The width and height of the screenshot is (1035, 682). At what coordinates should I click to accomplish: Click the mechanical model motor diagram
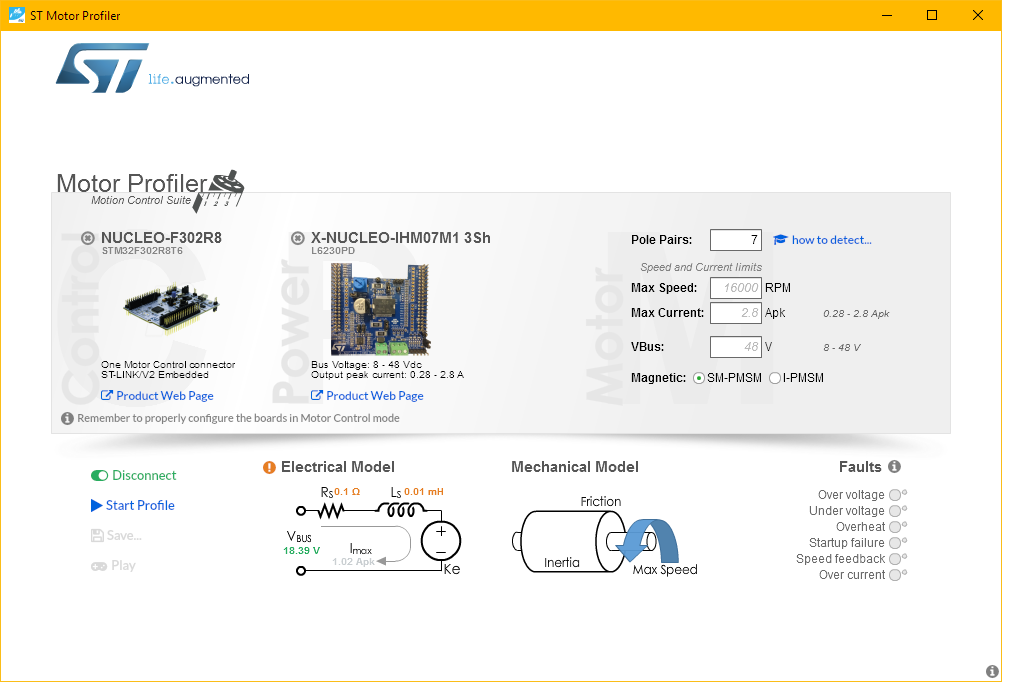595,541
